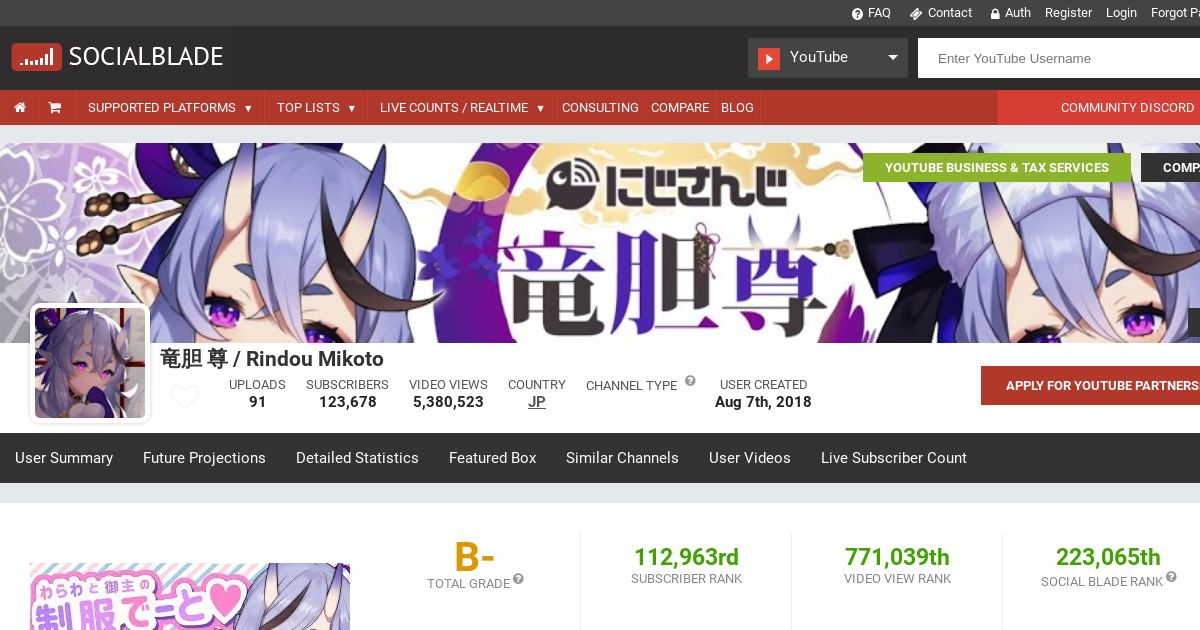Click the Contact link
This screenshot has width=1200, height=630.
click(950, 13)
